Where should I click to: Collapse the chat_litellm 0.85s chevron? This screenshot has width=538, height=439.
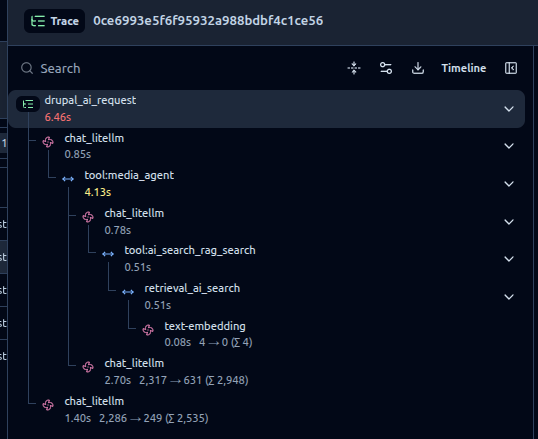click(509, 146)
